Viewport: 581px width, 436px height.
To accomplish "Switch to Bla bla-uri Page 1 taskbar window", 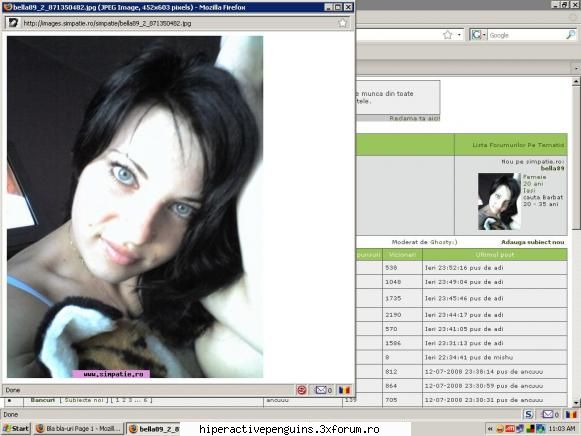I will (79, 429).
